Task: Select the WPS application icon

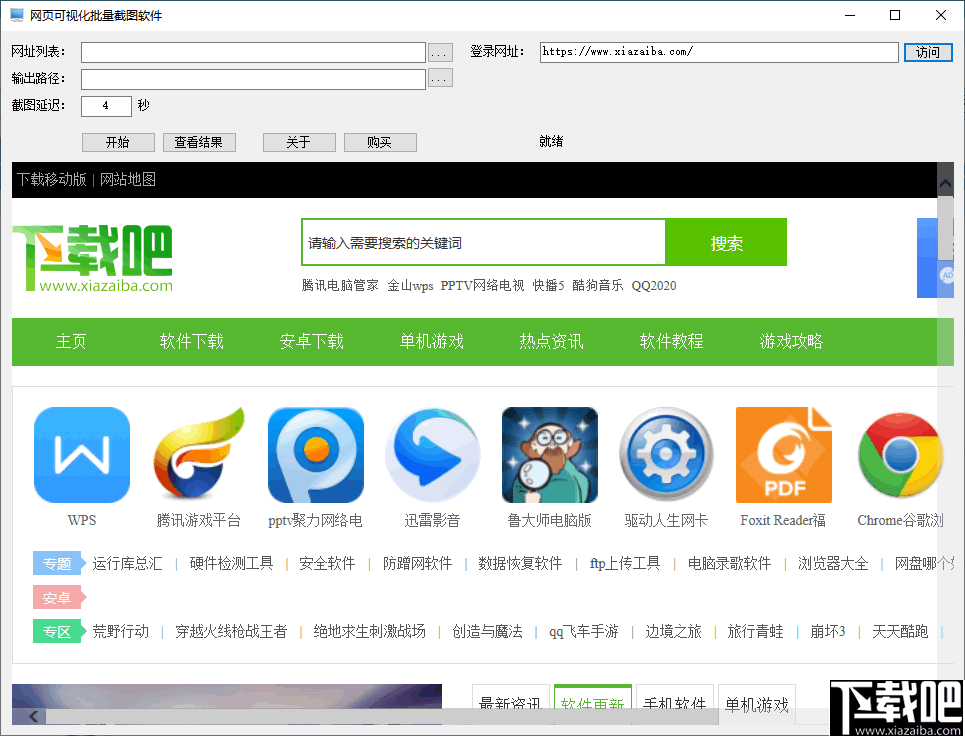Action: click(81, 455)
